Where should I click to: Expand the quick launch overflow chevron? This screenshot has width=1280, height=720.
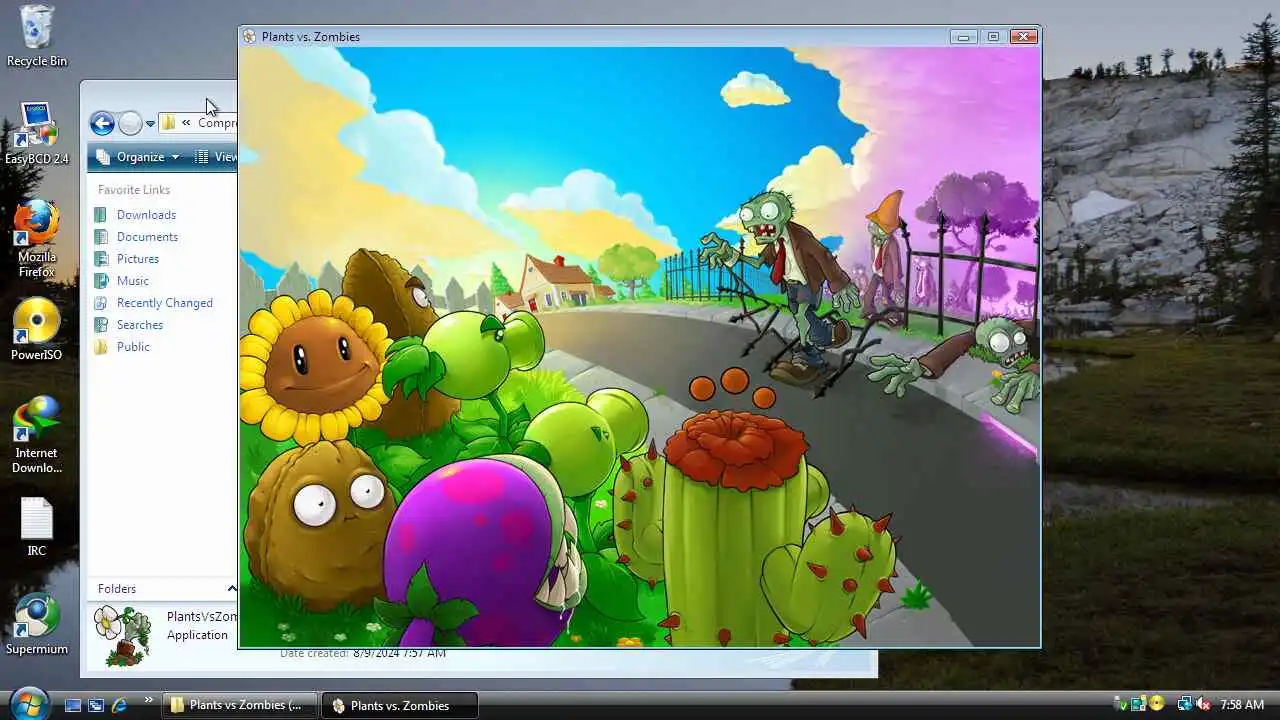(149, 700)
